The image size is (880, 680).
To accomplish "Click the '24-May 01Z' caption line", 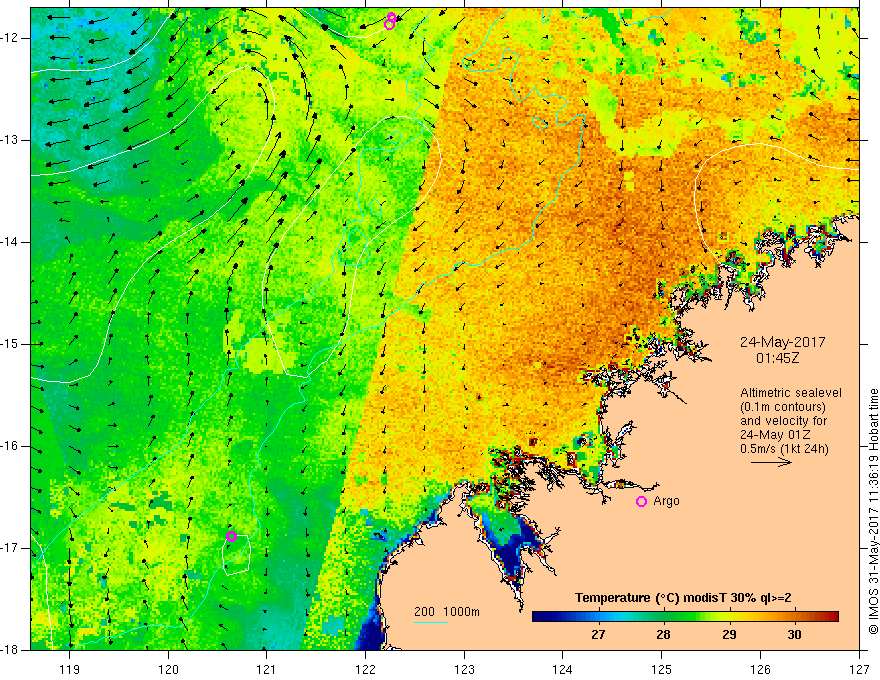I will (x=775, y=435).
